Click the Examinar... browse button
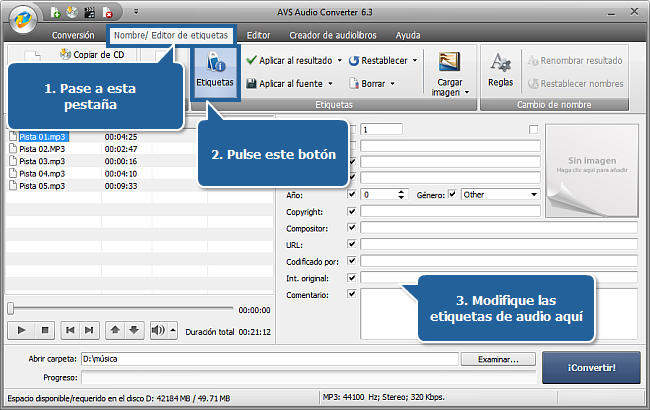This screenshot has height=410, width=650. coord(499,359)
